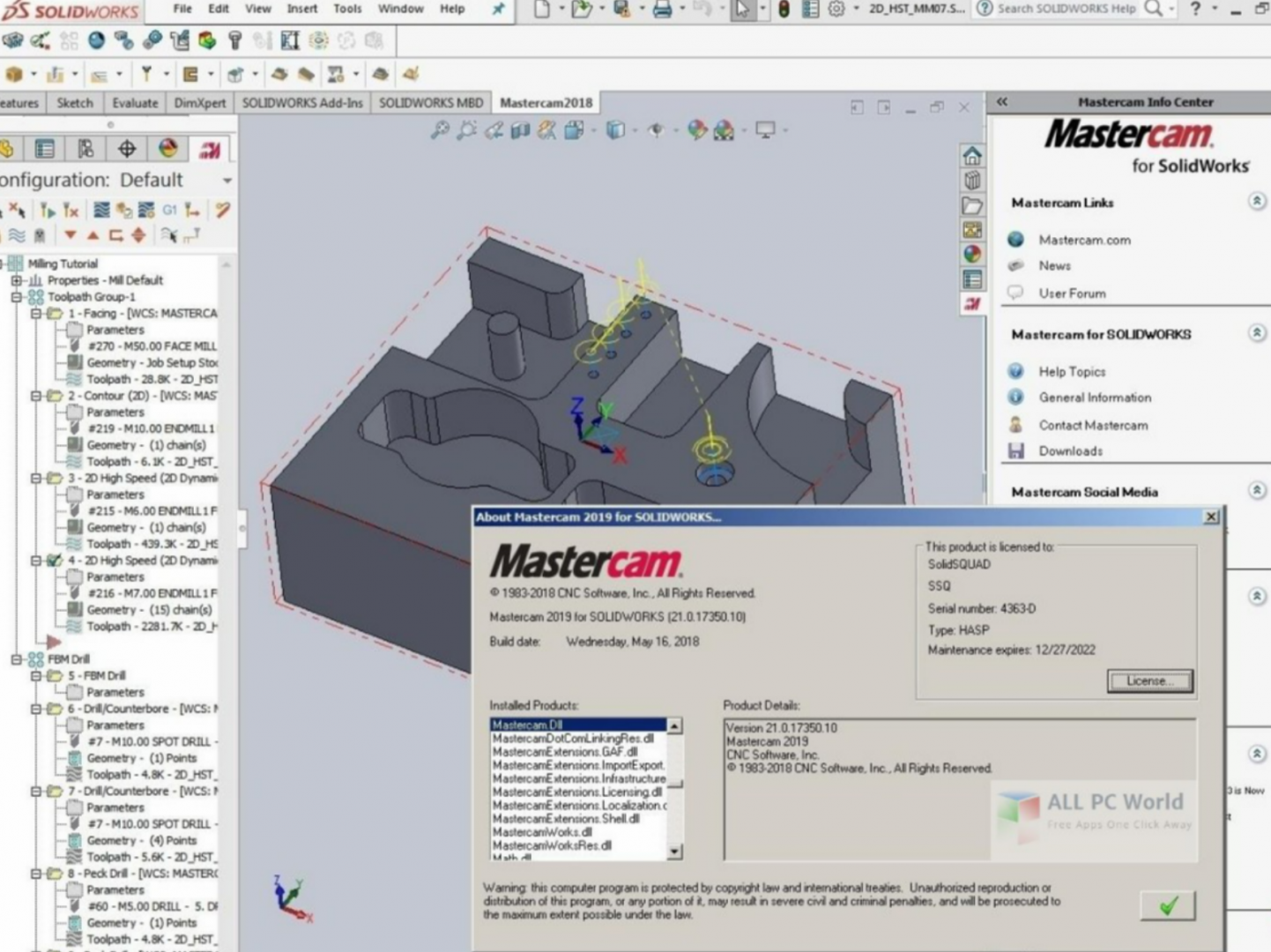Open the User Forum link

pos(1072,294)
